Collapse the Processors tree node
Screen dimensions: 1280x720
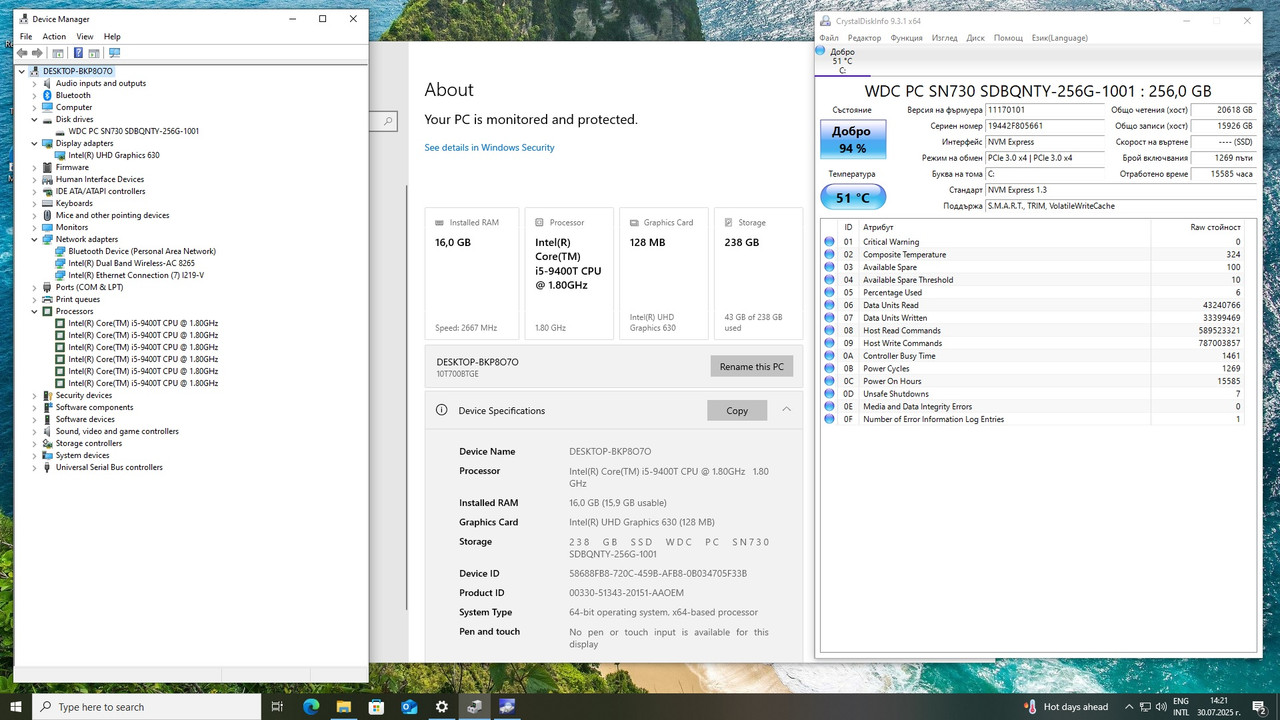[x=35, y=311]
